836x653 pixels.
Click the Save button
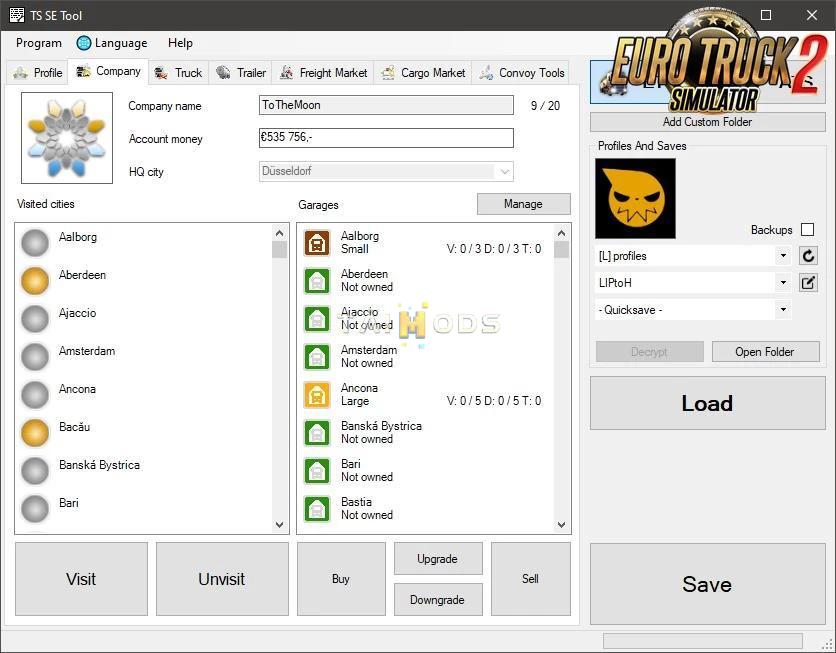click(x=708, y=584)
